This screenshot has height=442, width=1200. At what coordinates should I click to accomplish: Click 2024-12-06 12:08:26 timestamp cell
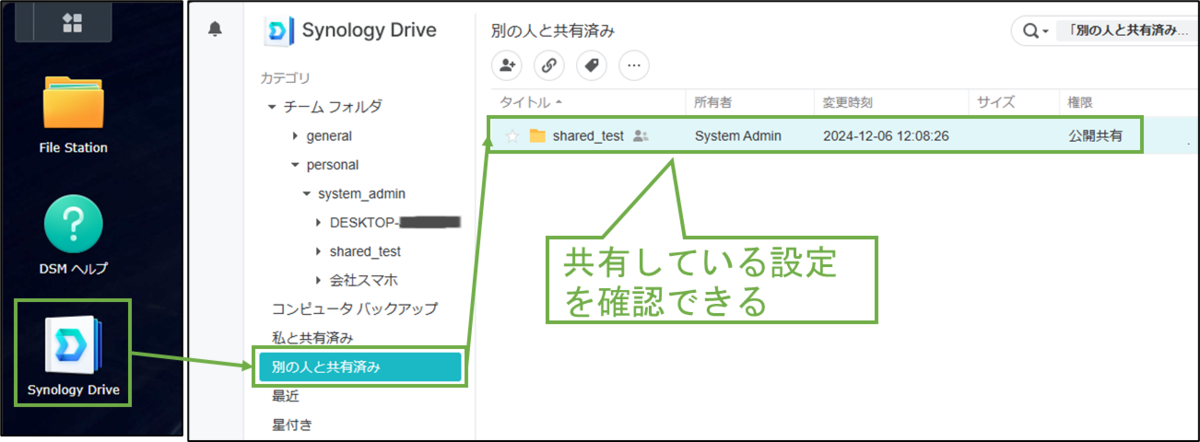click(x=886, y=136)
